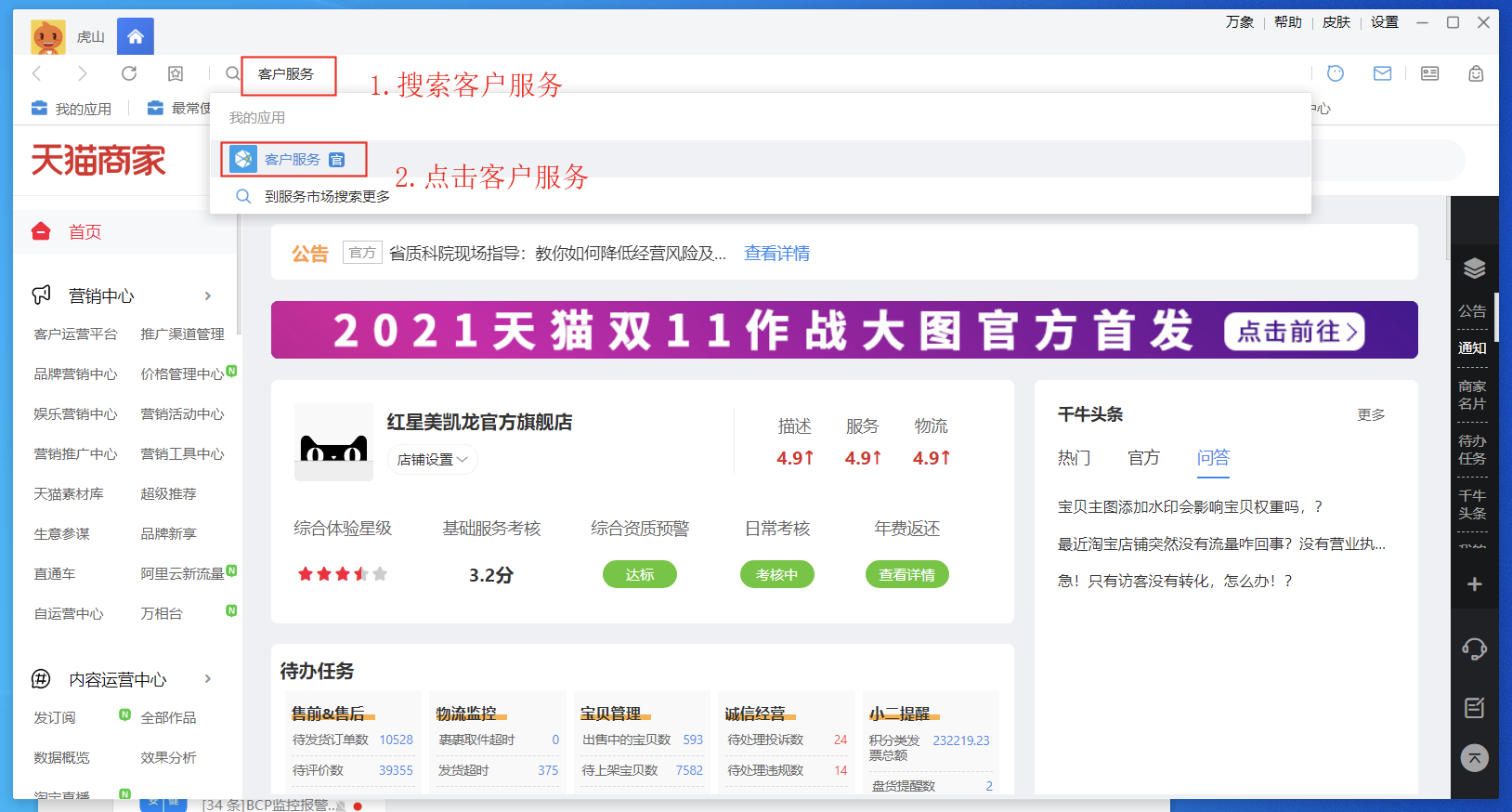The height and width of the screenshot is (812, 1512).
Task: Click the 营销中心 megaphone icon
Action: click(42, 295)
